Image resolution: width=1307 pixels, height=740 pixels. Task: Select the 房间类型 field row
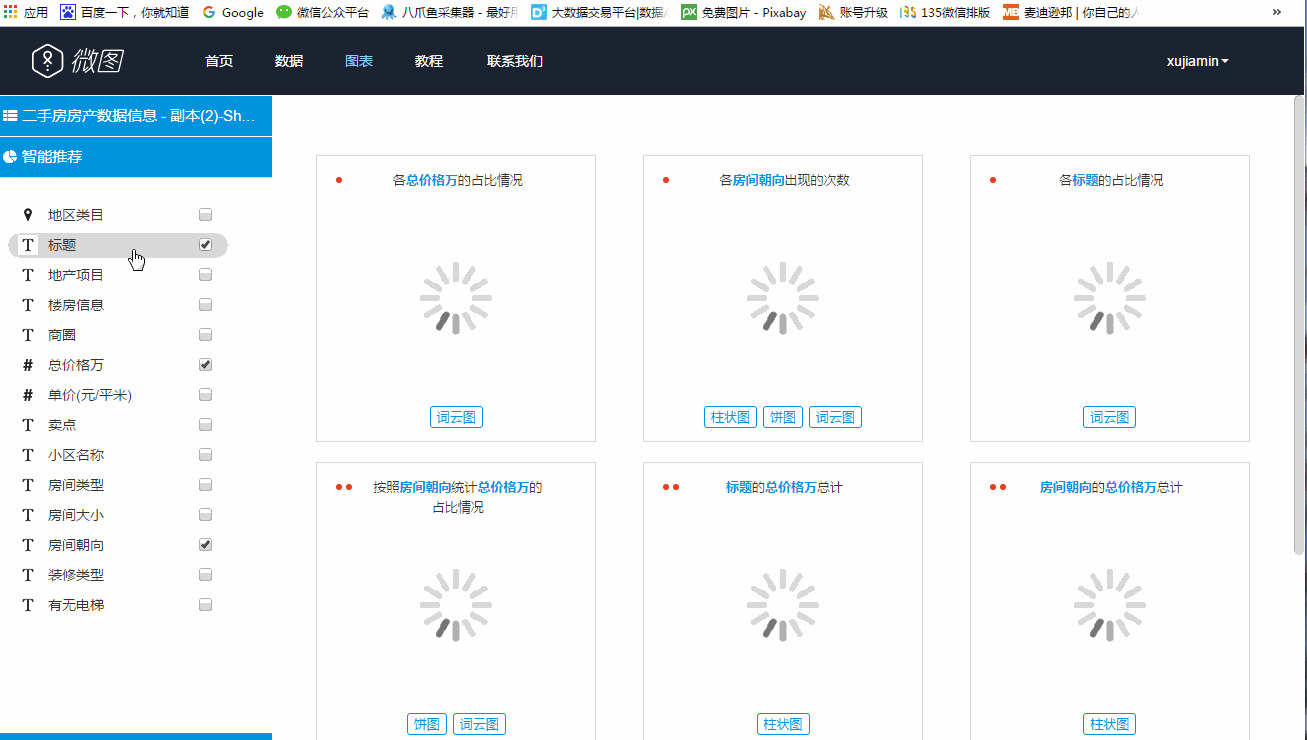tap(118, 485)
